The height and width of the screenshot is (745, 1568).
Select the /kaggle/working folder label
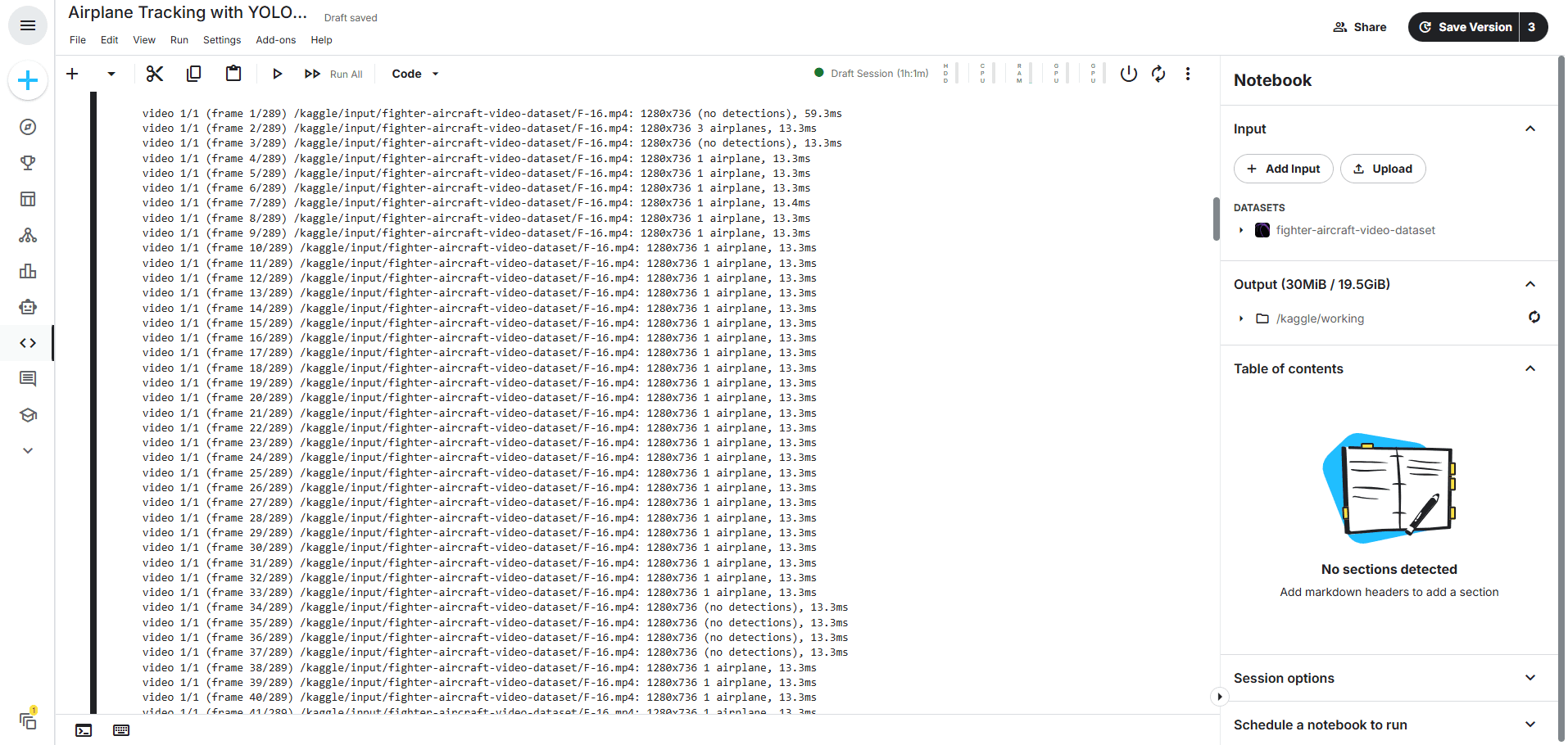coord(1320,318)
